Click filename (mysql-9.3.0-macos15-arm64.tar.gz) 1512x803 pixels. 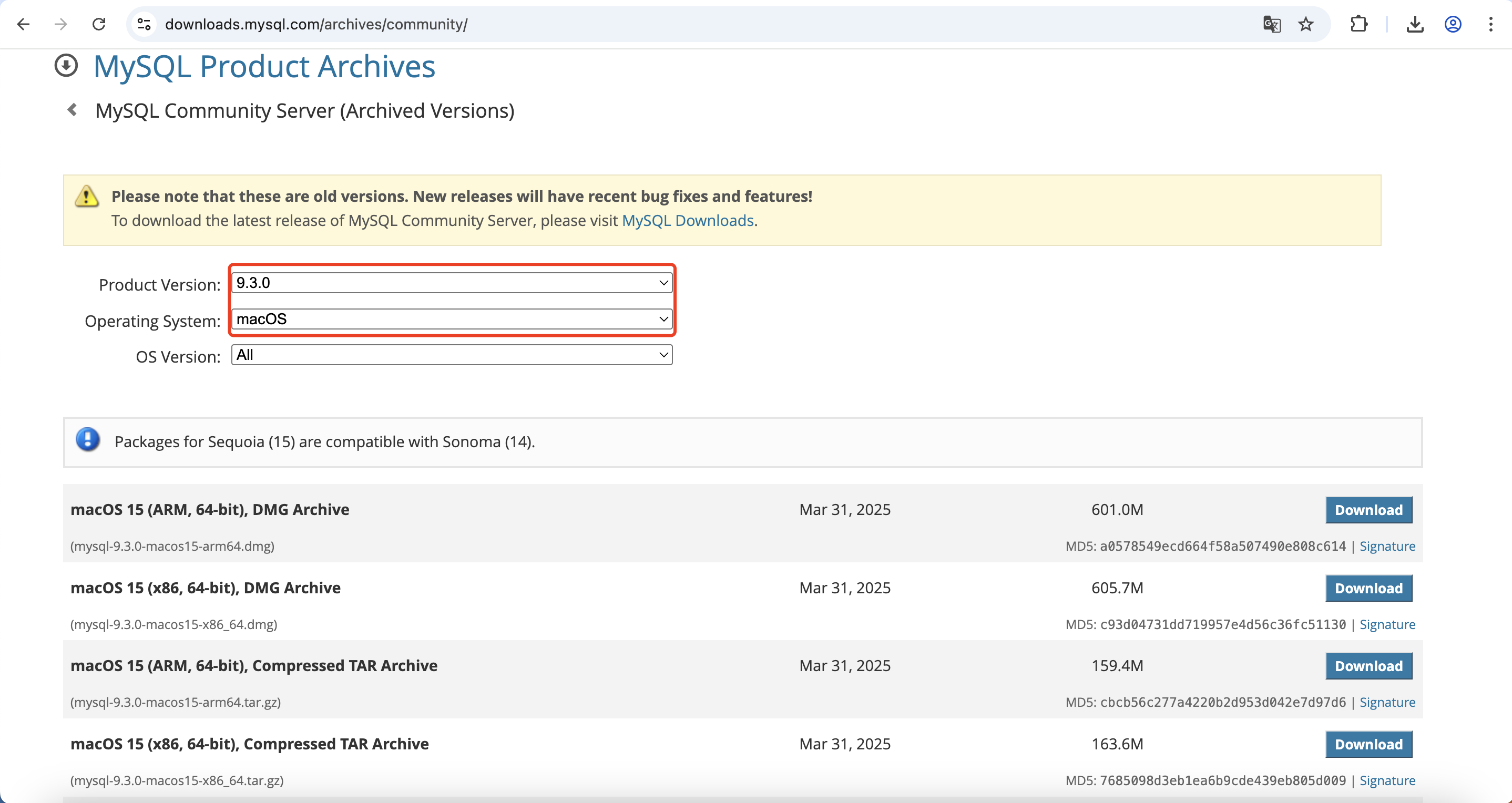[x=176, y=702]
